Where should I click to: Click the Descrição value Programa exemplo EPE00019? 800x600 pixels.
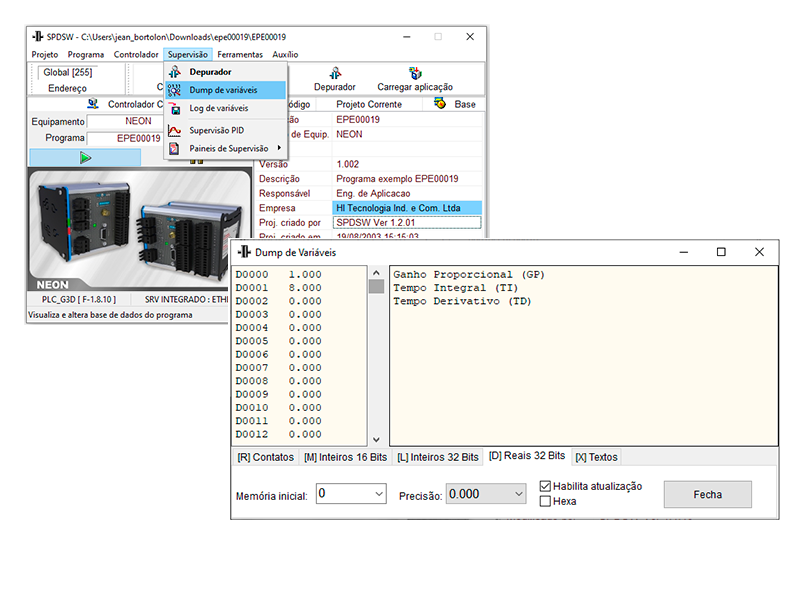click(x=407, y=179)
